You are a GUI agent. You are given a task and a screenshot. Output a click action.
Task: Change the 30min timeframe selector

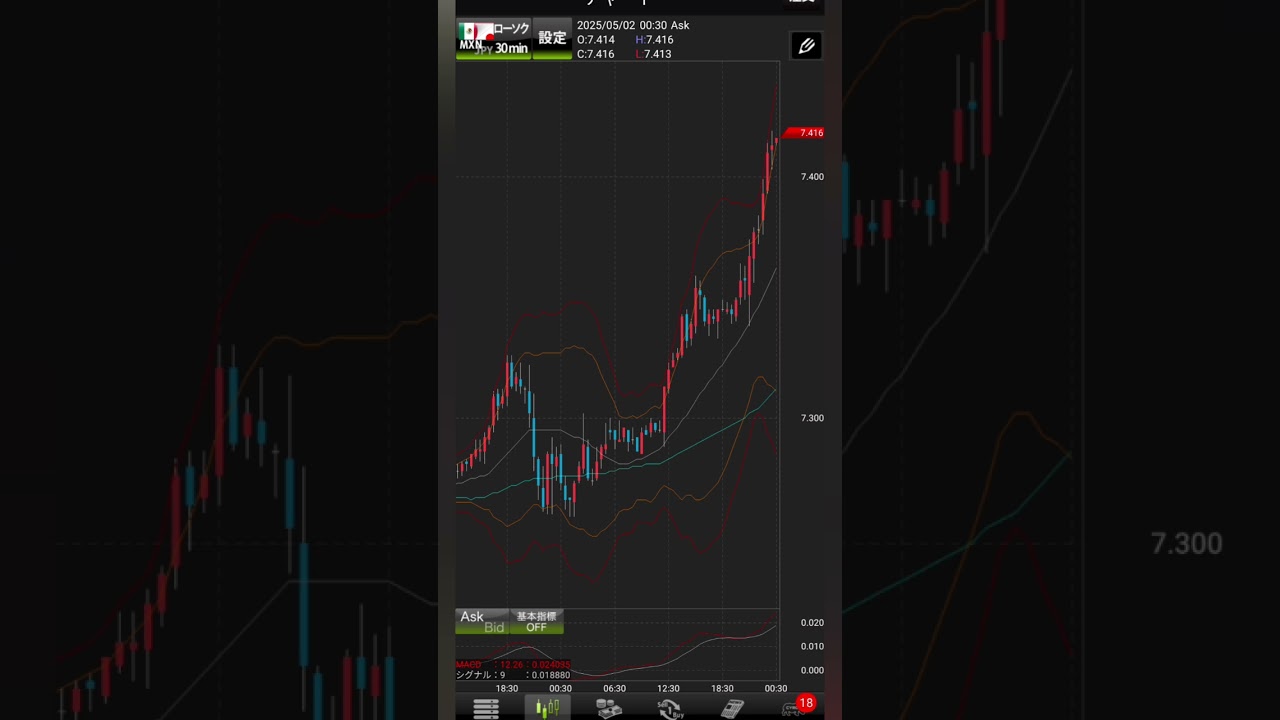[x=511, y=49]
